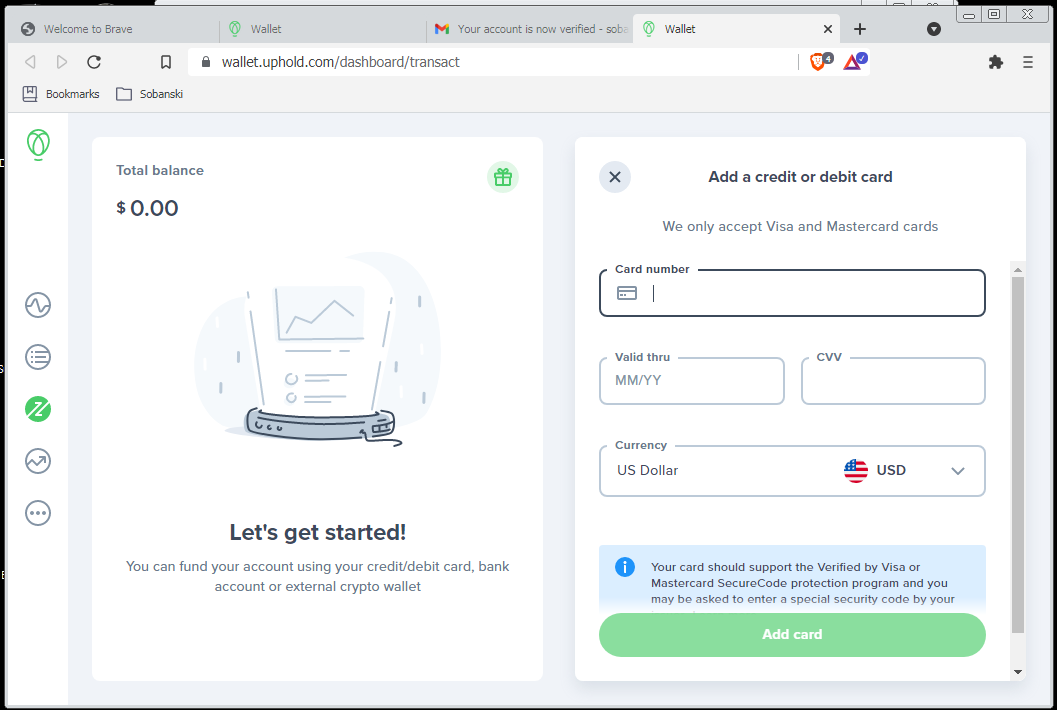This screenshot has height=710, width=1057.
Task: Click the green gift rewards icon
Action: [503, 177]
